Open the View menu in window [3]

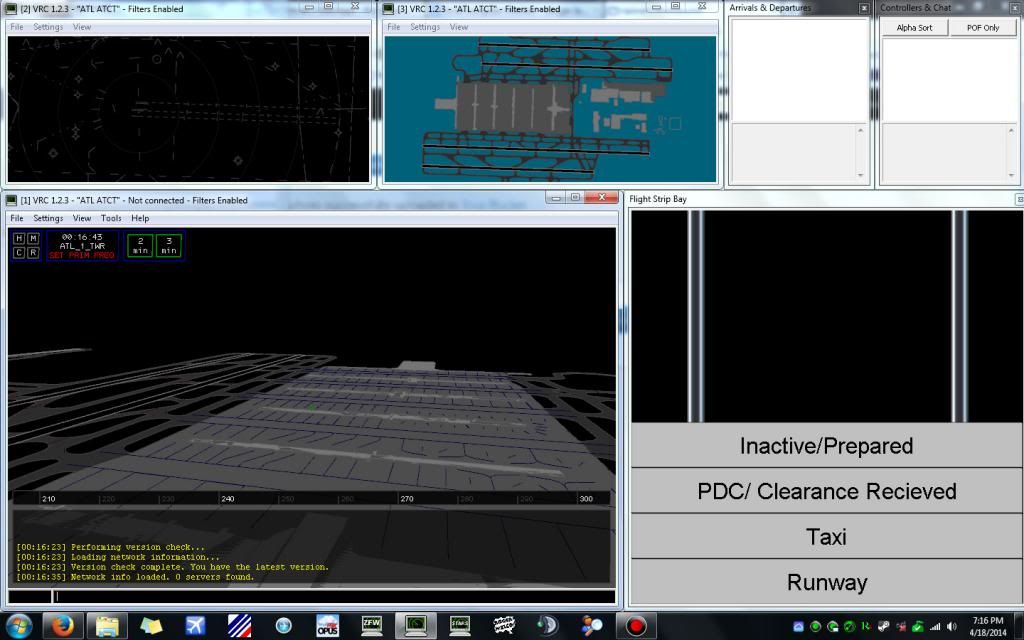pos(459,27)
